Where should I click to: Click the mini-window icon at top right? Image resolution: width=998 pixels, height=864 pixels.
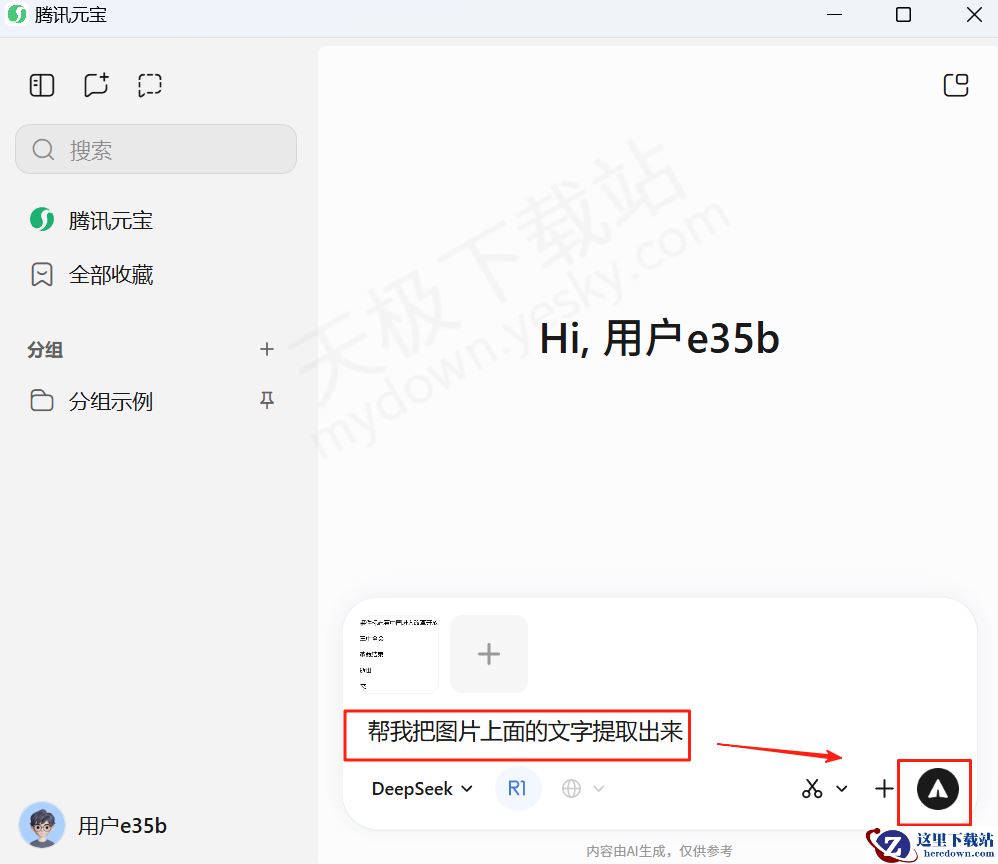coord(955,85)
